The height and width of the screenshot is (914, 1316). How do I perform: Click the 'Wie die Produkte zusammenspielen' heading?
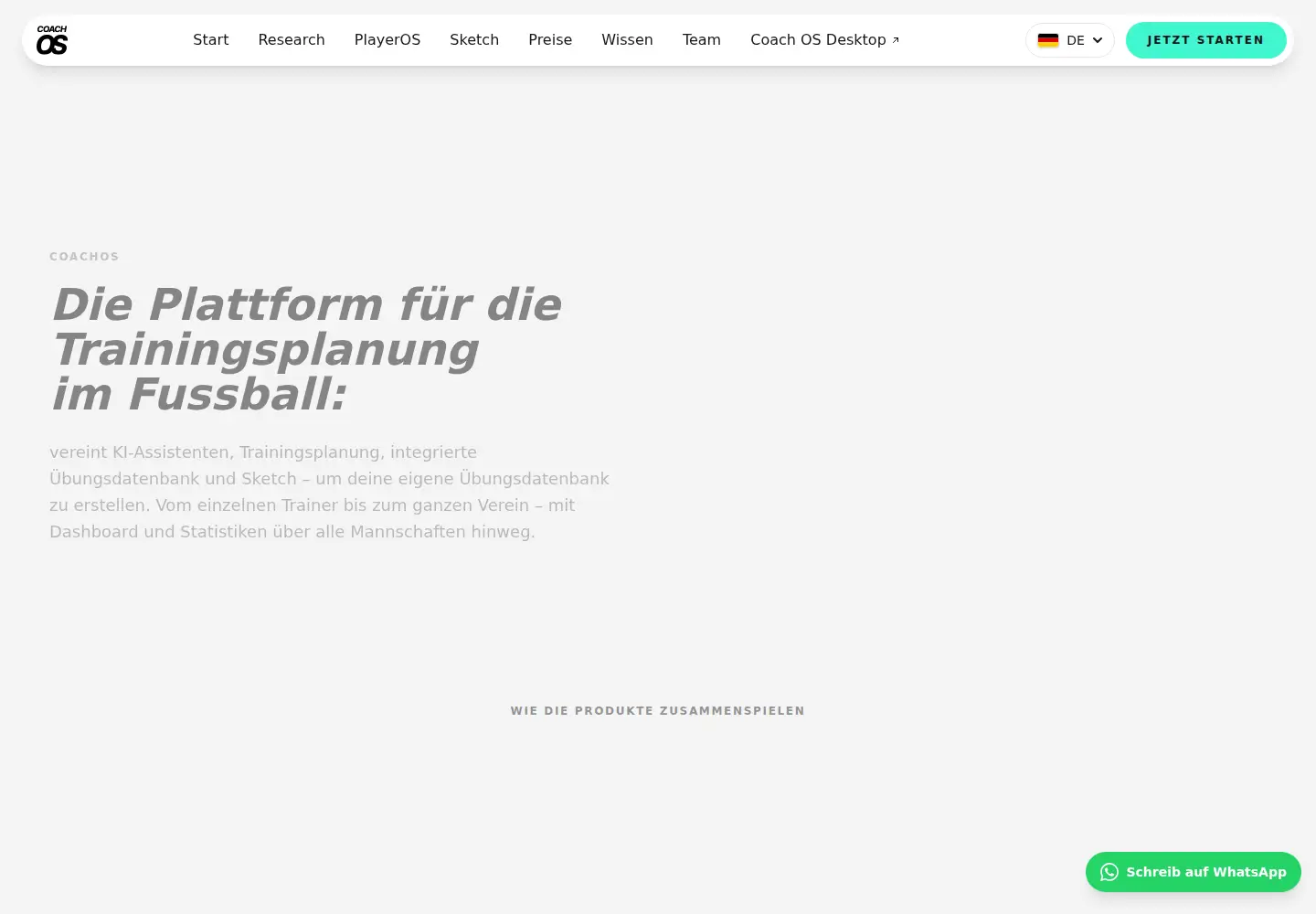pyautogui.click(x=658, y=711)
